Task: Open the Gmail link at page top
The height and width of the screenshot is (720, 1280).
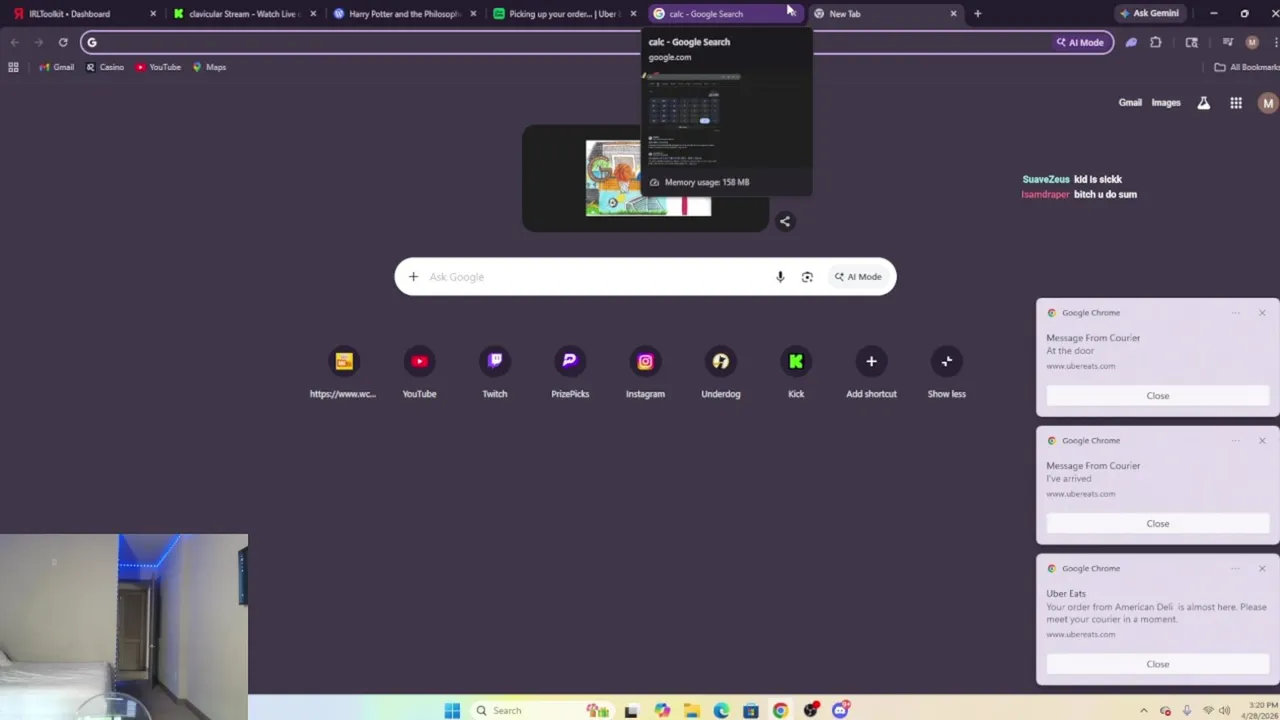Action: (x=1130, y=103)
